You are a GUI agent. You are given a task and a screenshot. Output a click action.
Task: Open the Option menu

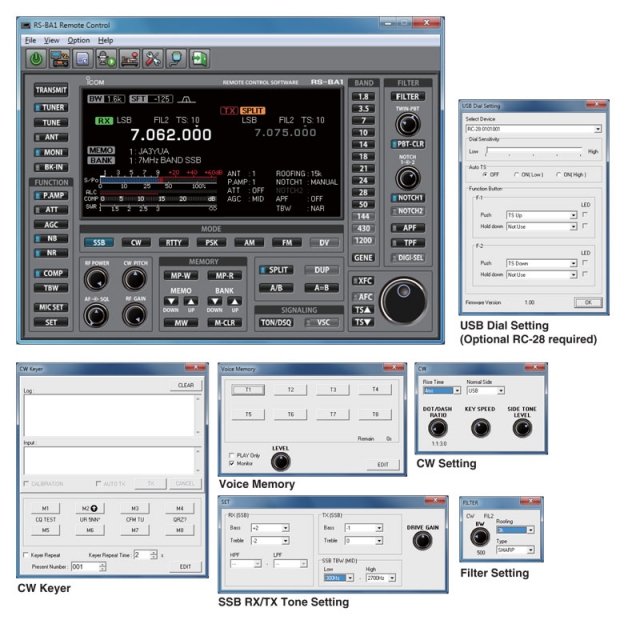click(78, 40)
